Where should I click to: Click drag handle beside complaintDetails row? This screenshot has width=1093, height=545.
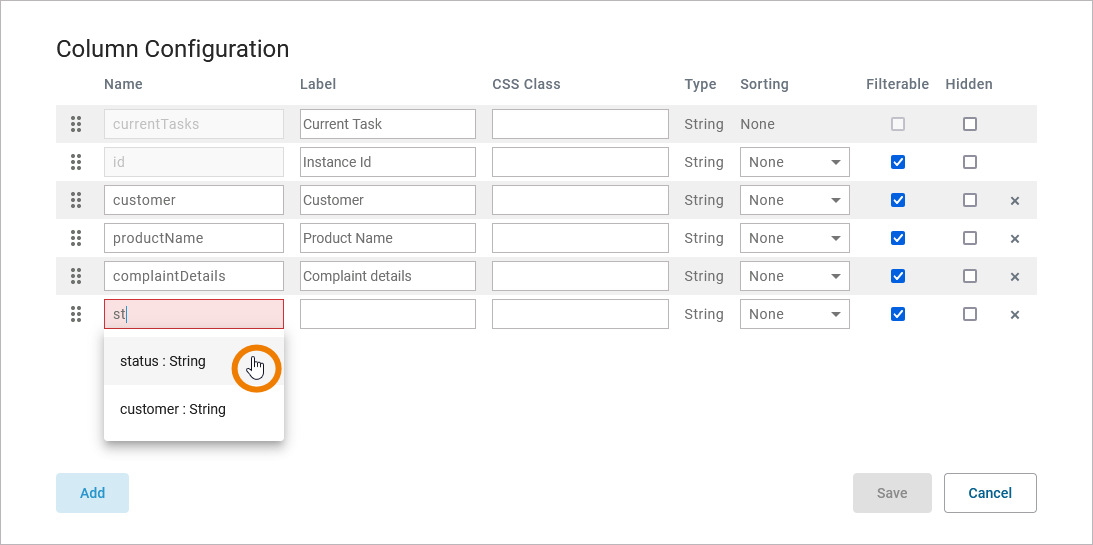(75, 276)
